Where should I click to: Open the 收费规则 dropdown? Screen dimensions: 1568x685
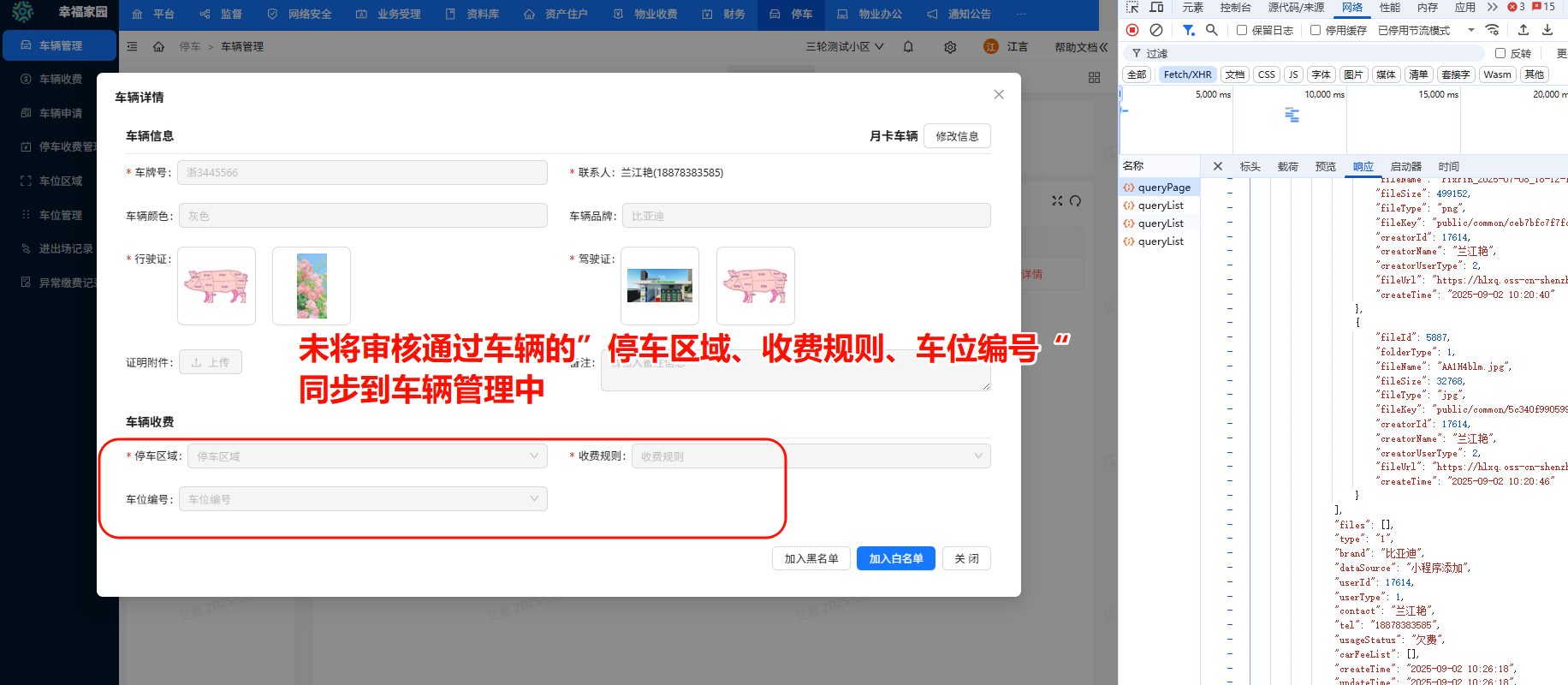click(x=811, y=456)
